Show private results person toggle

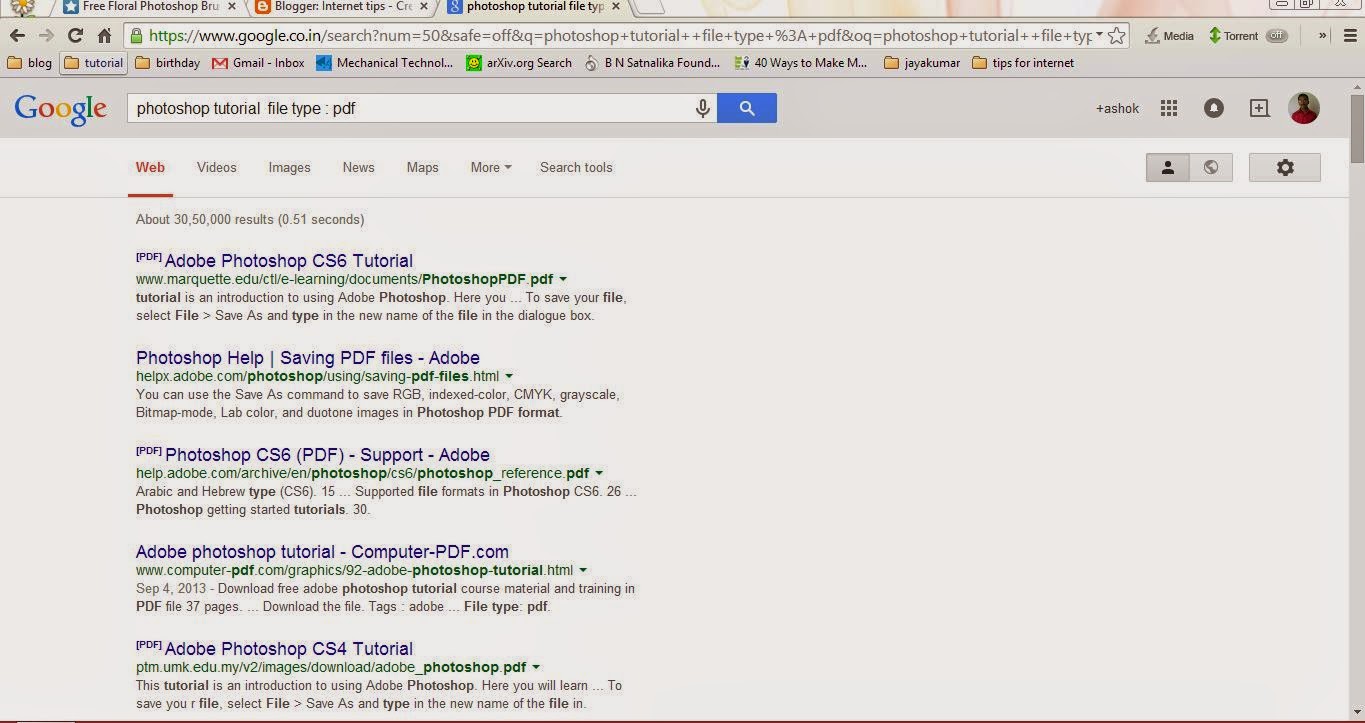(x=1167, y=167)
